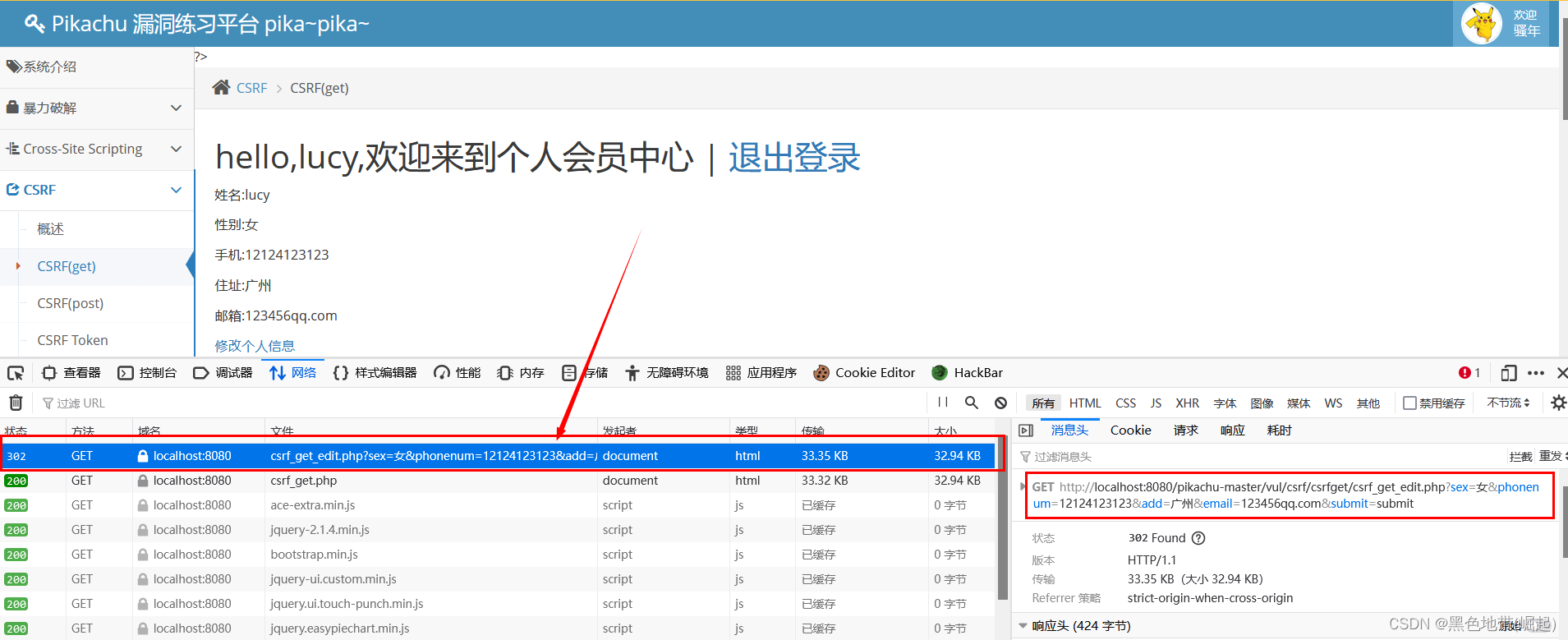Click the CSRF breadcrumb link
Image resolution: width=1568 pixels, height=640 pixels.
(251, 88)
